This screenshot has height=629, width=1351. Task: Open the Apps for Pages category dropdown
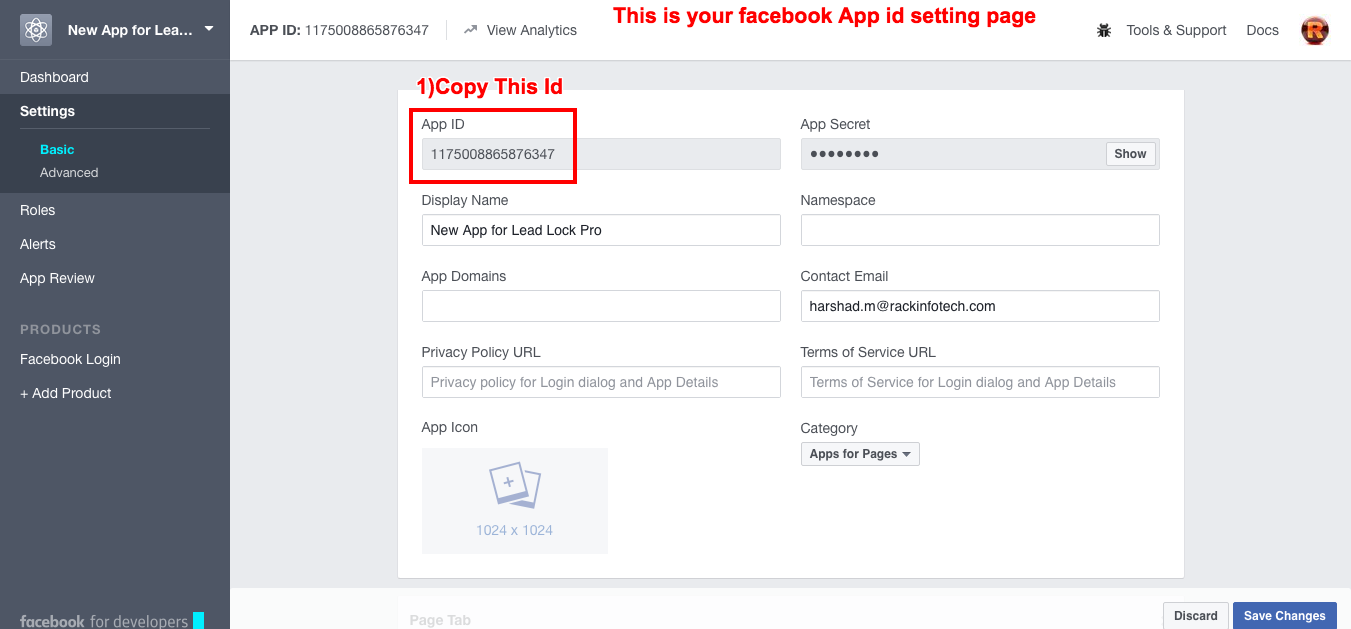[860, 454]
